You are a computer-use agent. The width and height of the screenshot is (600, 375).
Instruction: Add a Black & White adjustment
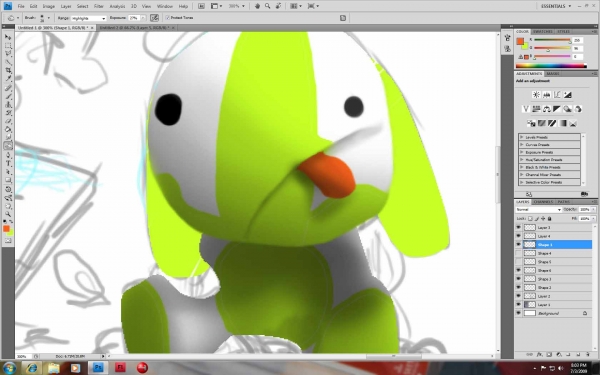coord(557,109)
